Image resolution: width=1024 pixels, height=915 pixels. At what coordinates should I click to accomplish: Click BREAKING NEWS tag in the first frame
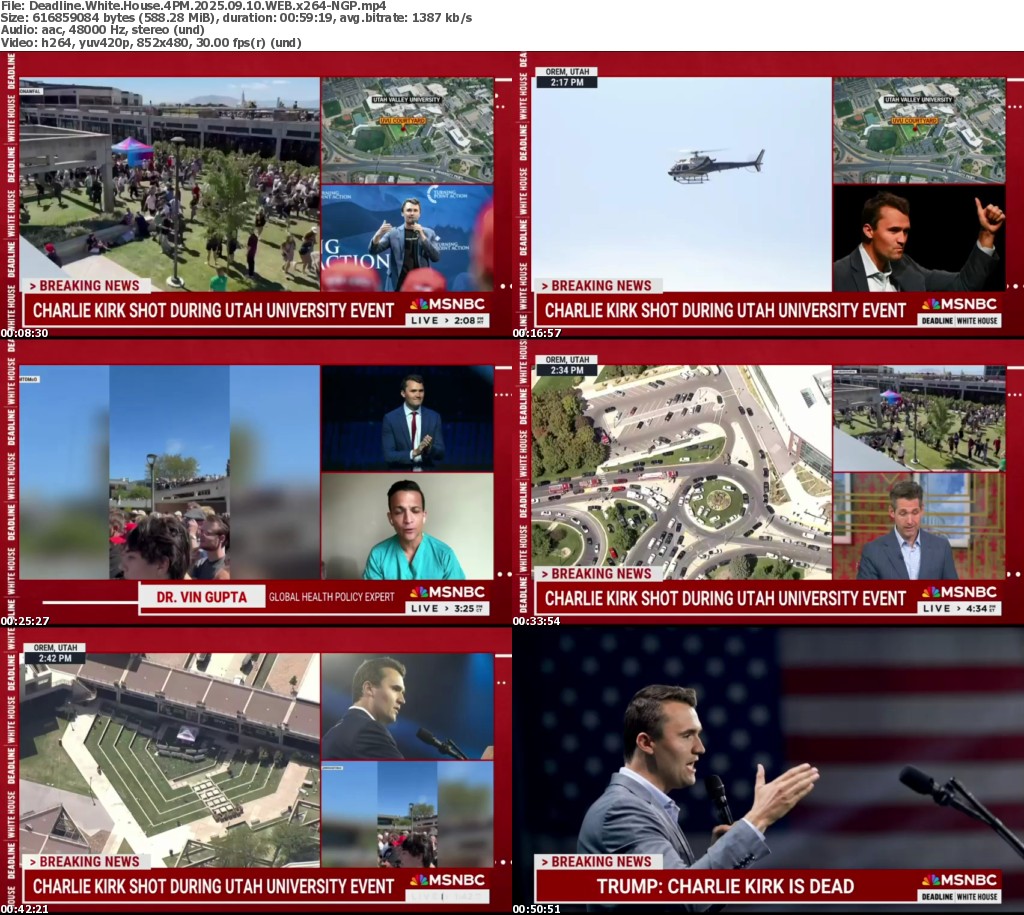click(x=86, y=286)
